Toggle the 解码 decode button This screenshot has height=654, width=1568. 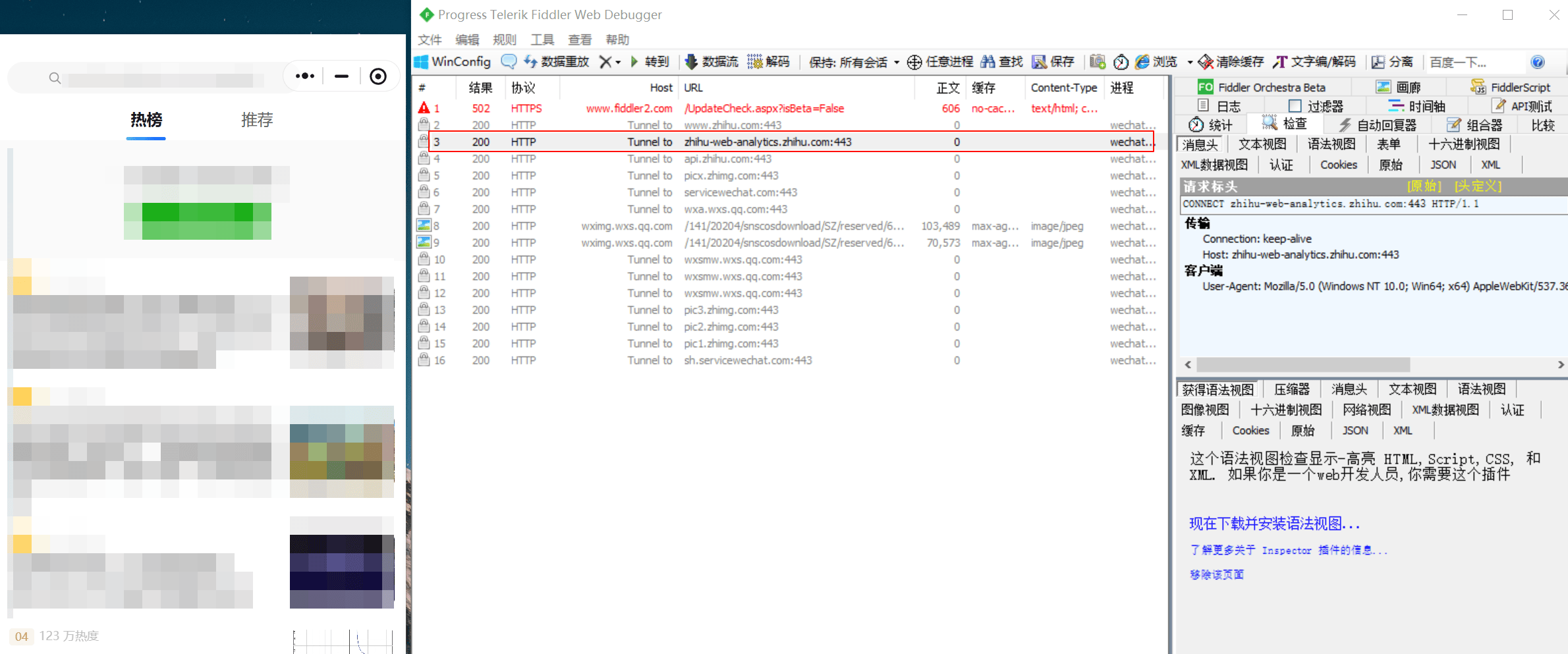point(768,62)
